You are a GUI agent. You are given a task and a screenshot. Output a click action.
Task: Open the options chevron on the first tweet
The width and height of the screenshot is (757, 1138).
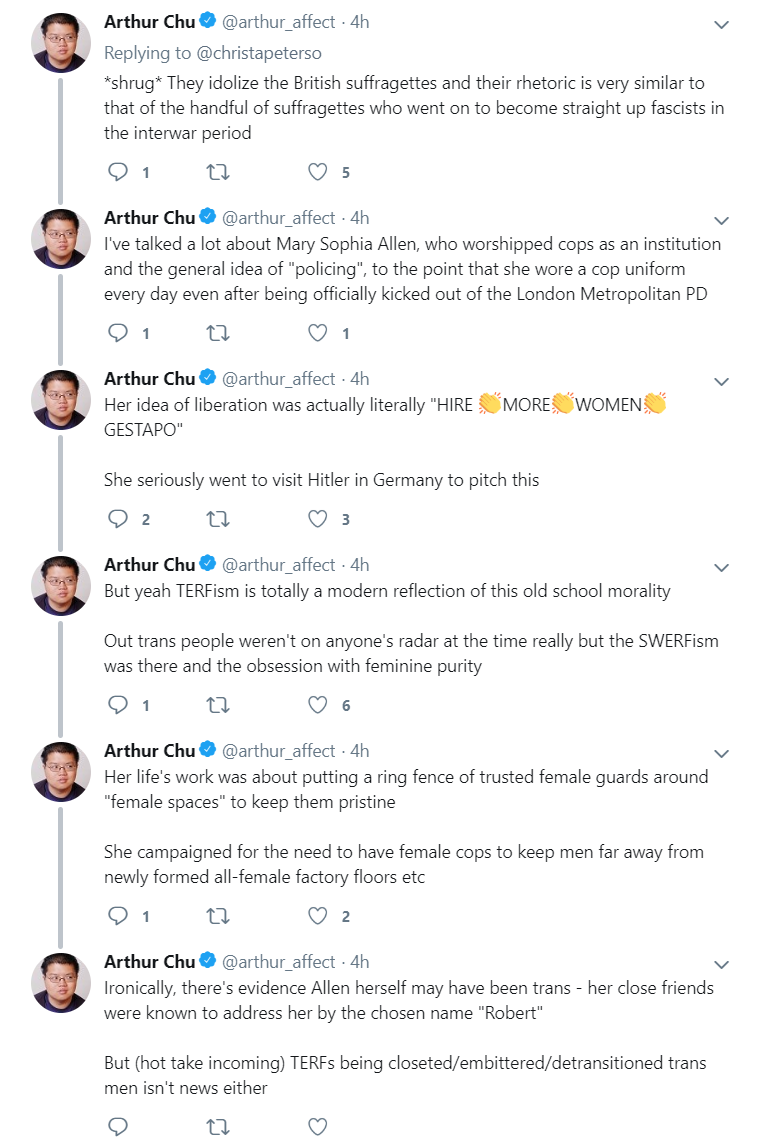tap(721, 25)
